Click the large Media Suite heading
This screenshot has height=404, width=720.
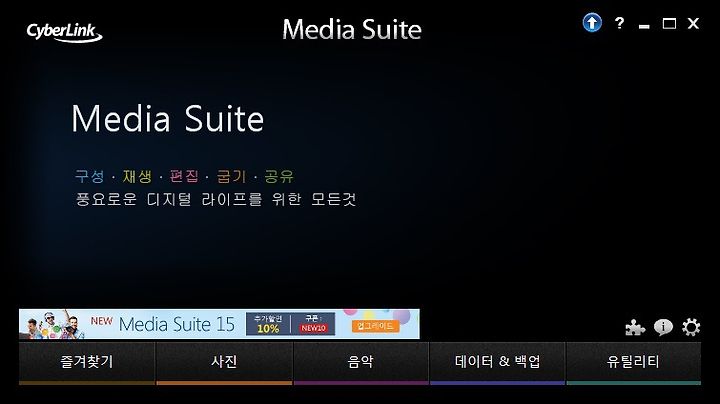(168, 119)
